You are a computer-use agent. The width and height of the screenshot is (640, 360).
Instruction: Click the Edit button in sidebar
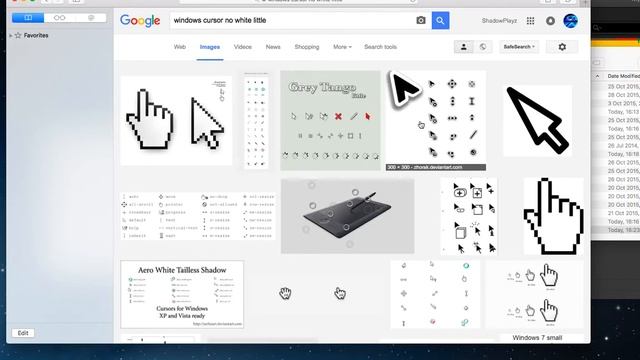click(x=23, y=333)
